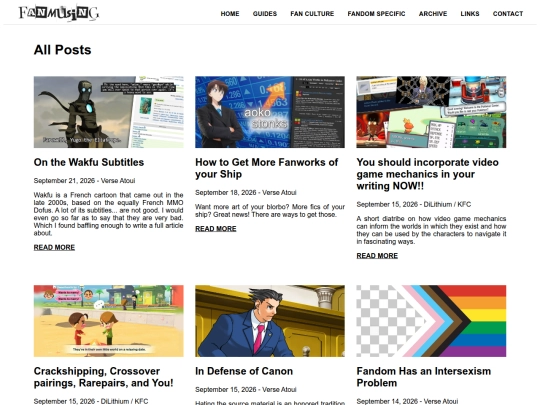Click the FanMusing site logo

[x=59, y=13]
